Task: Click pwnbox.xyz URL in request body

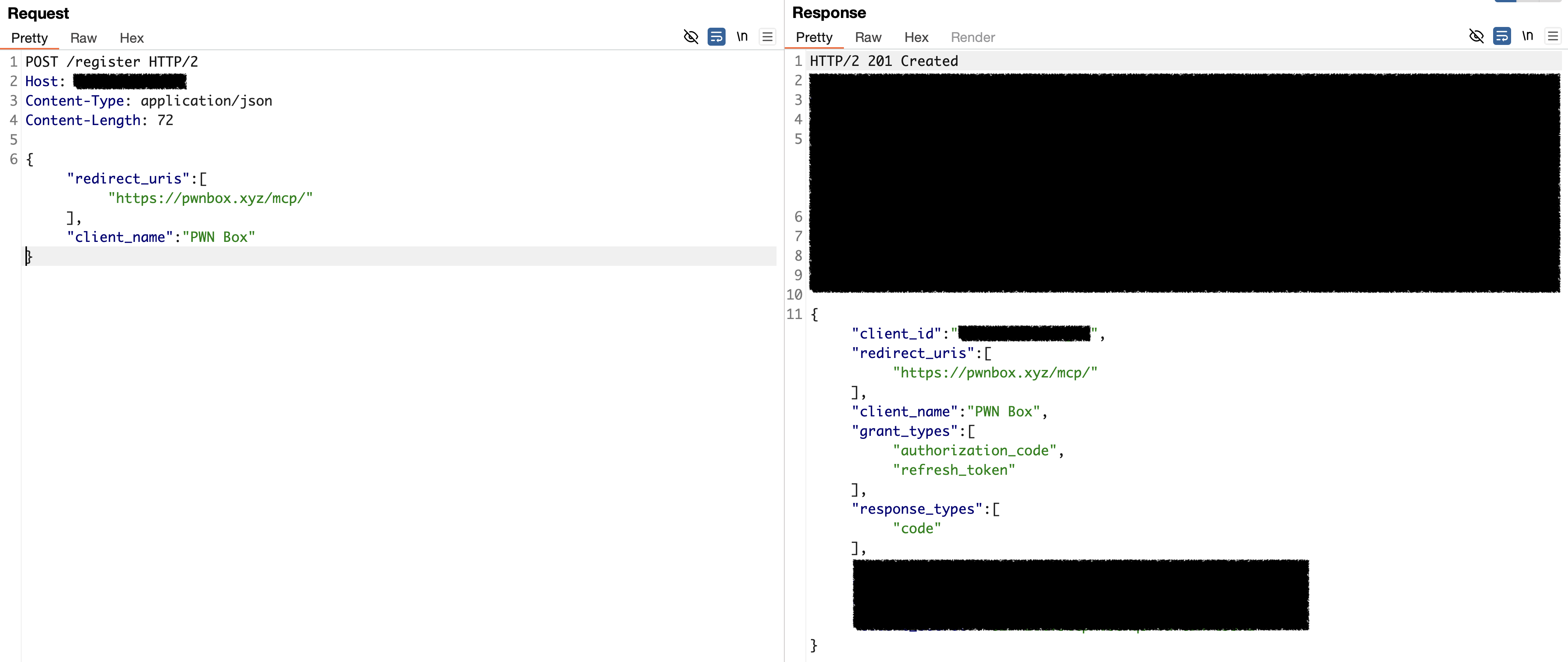Action: pyautogui.click(x=211, y=198)
